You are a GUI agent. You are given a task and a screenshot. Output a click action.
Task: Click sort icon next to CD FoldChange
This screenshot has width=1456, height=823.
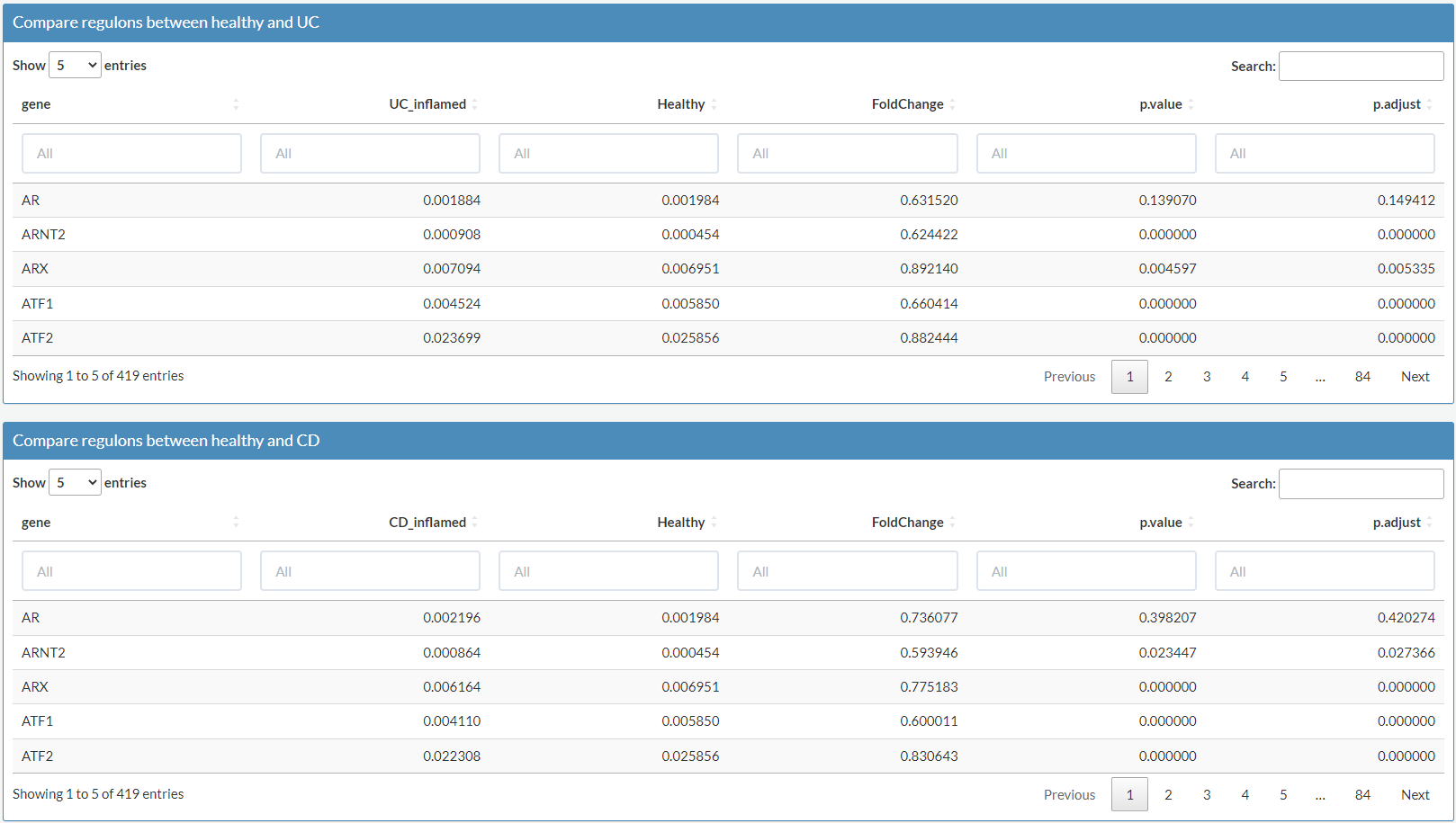[952, 523]
